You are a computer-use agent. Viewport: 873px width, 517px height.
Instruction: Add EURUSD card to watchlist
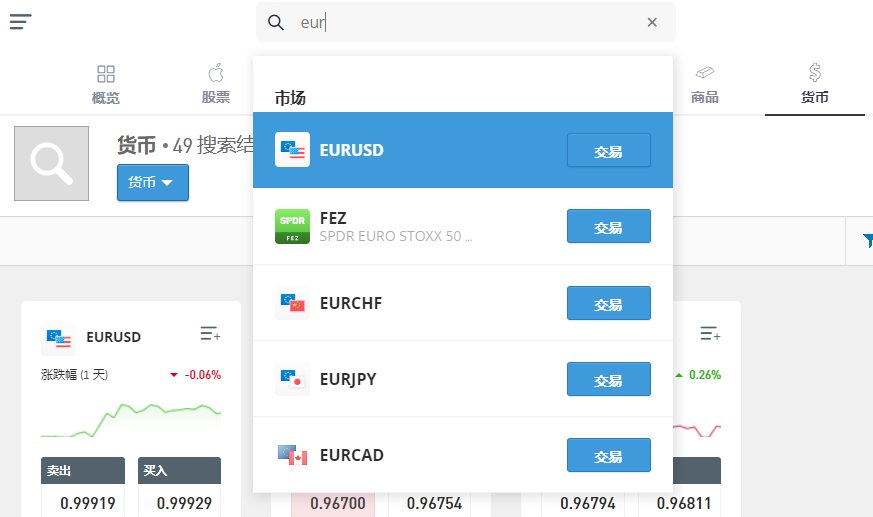(x=210, y=333)
